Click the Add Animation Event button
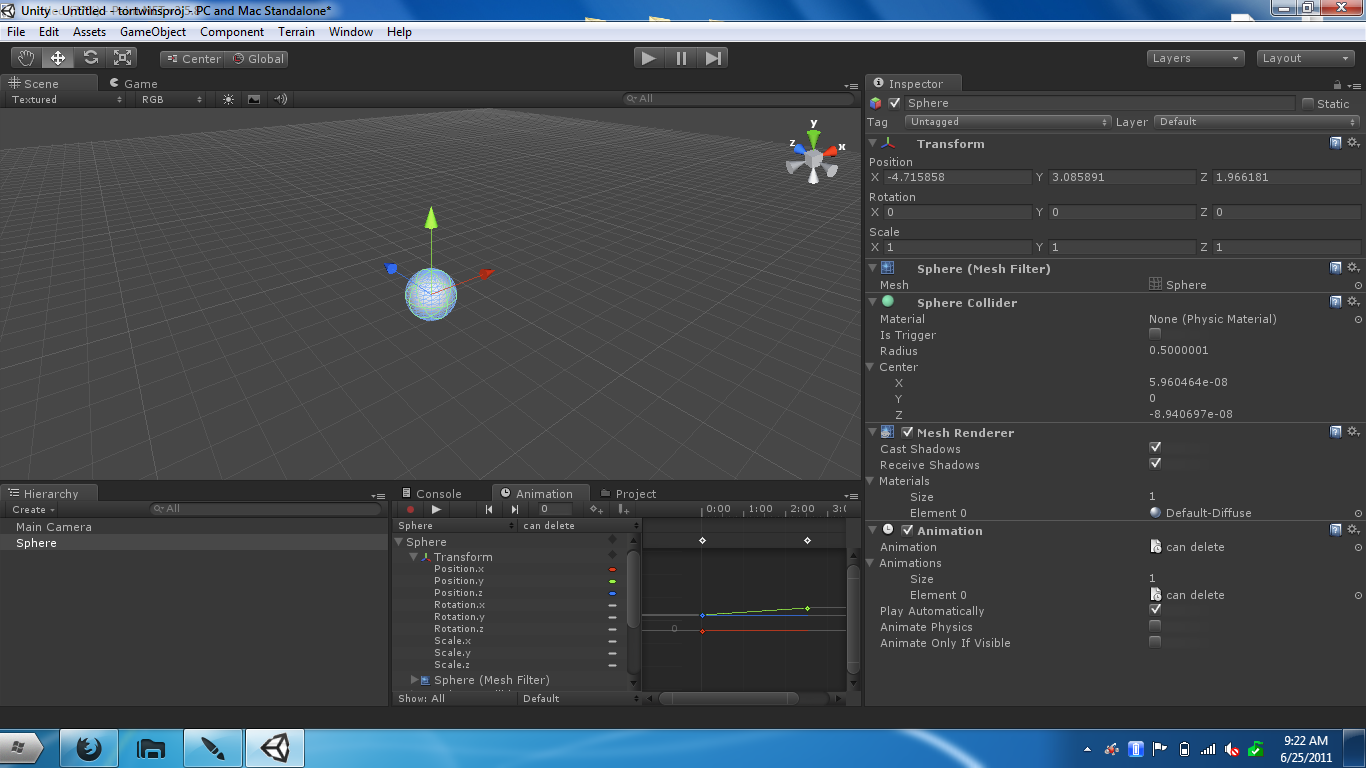 (x=623, y=509)
